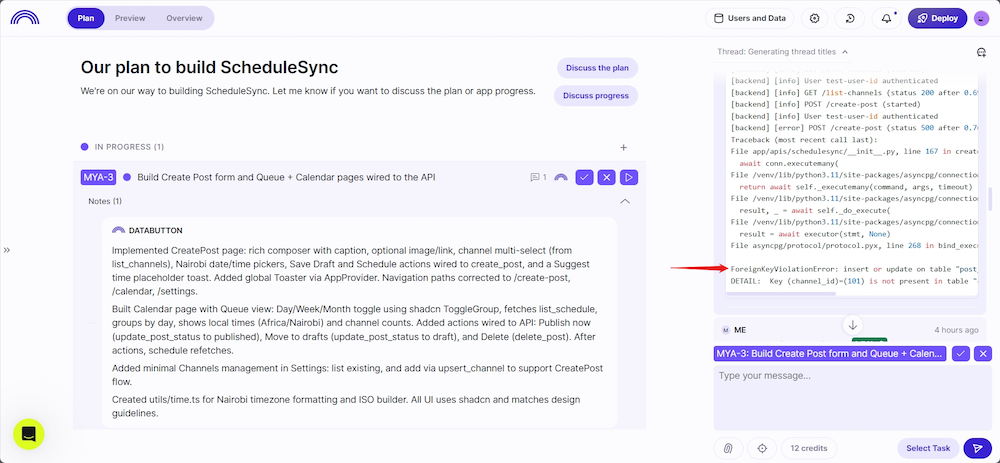Expand the left sidebar with double chevron
1000x463 pixels.
tap(6, 250)
